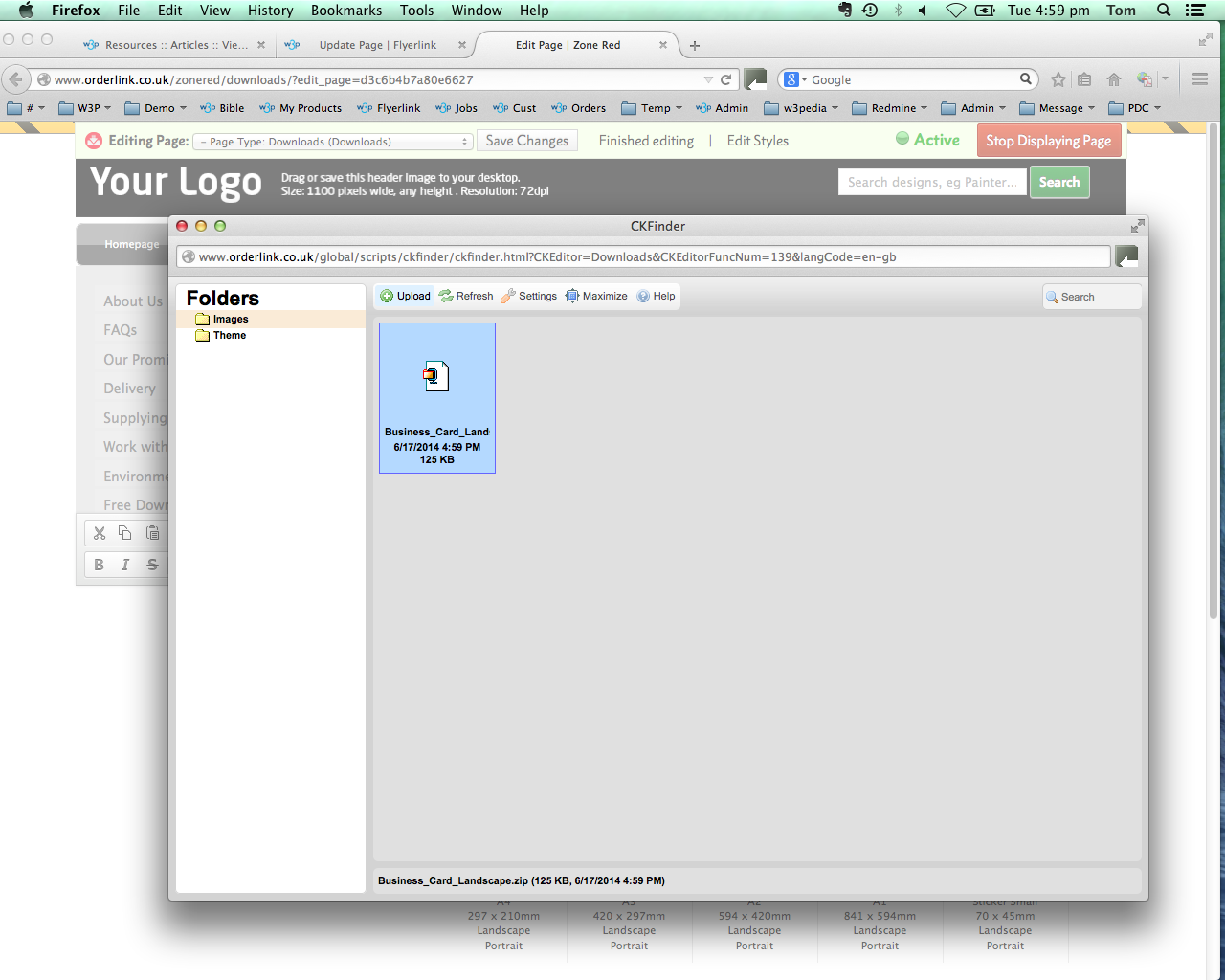Click the Upload button in CKFinder
The height and width of the screenshot is (980, 1225).
click(406, 297)
